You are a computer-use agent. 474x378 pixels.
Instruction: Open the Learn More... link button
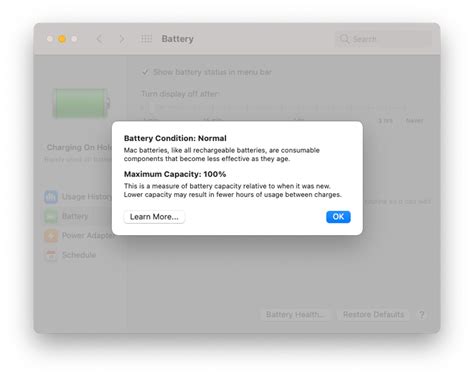[154, 217]
